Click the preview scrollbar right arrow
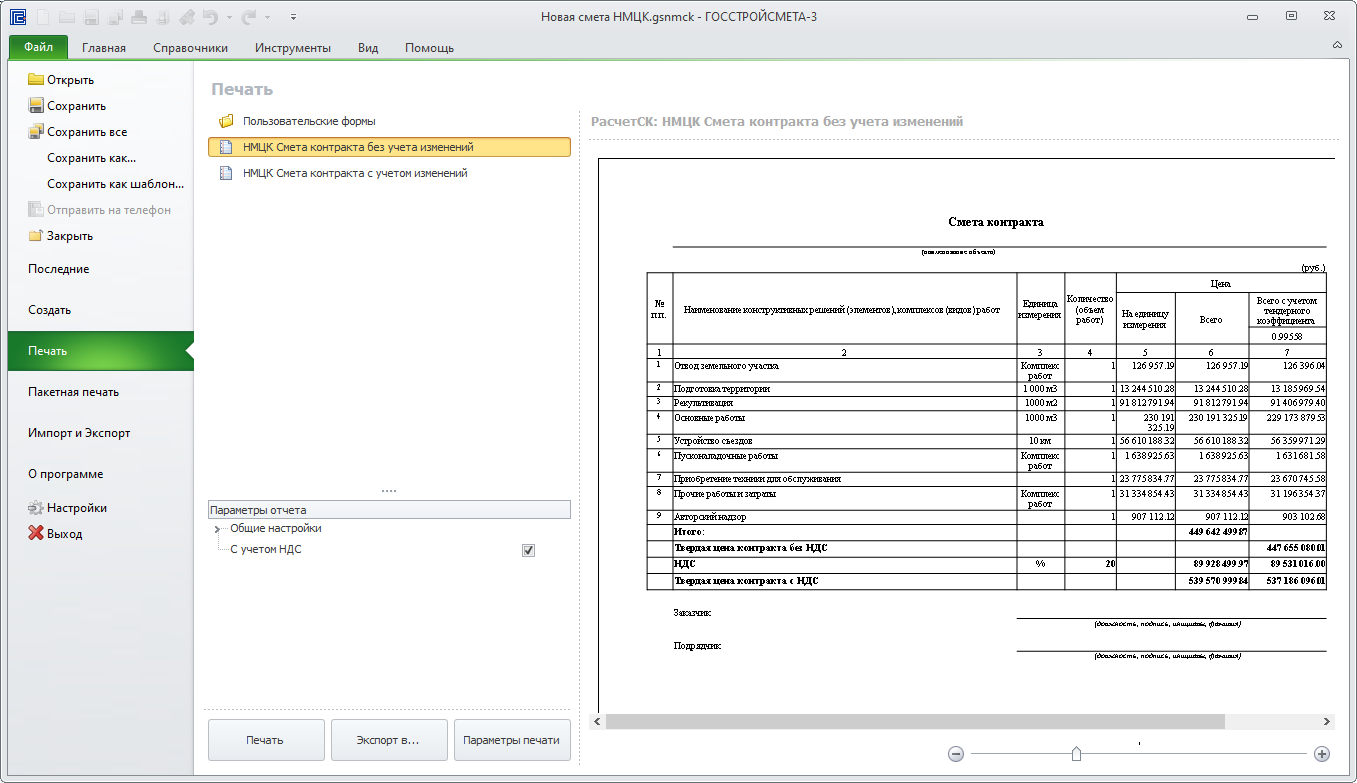Image resolution: width=1357 pixels, height=783 pixels. pyautogui.click(x=1328, y=721)
